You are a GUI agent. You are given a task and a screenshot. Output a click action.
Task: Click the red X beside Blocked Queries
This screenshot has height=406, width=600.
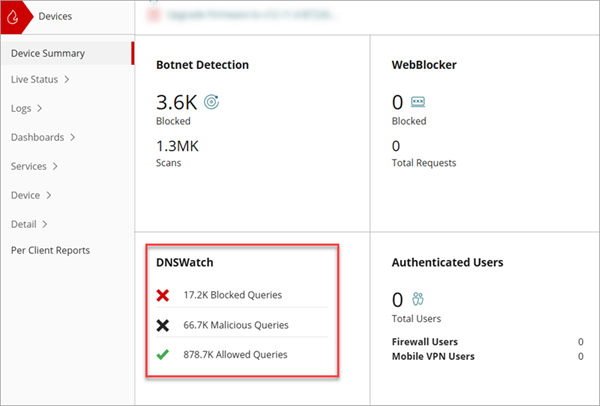tap(163, 295)
